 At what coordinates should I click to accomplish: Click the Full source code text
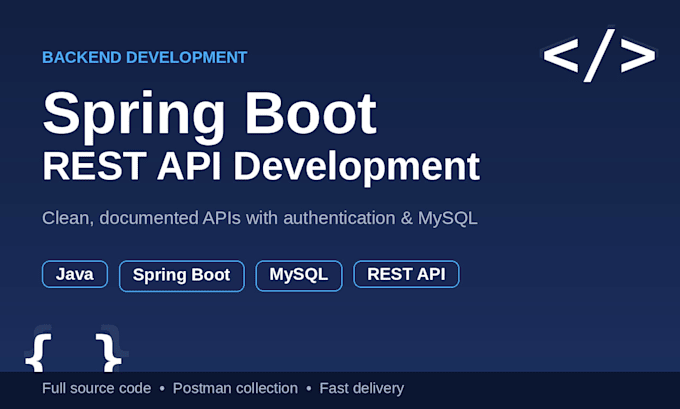tap(97, 388)
